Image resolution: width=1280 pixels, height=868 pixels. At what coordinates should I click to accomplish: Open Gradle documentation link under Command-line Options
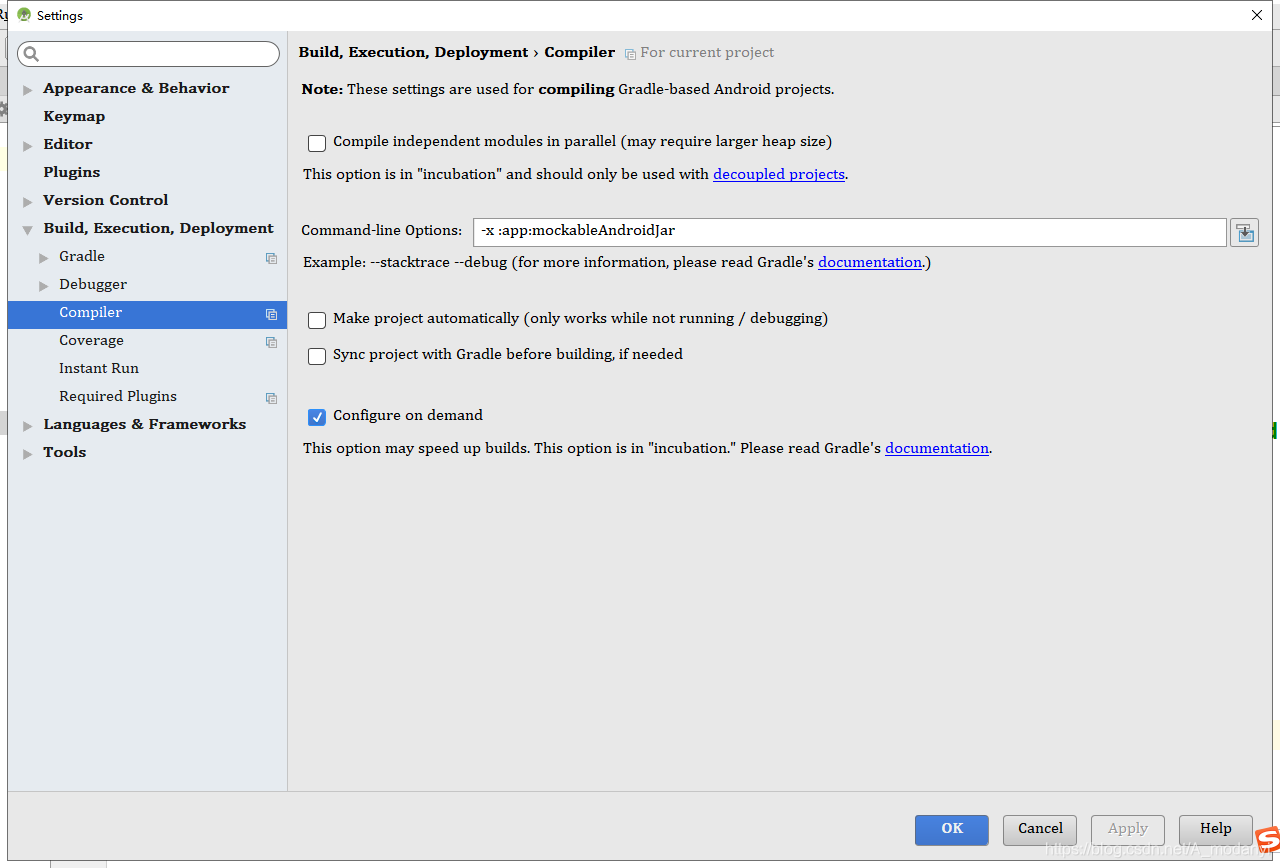point(870,262)
